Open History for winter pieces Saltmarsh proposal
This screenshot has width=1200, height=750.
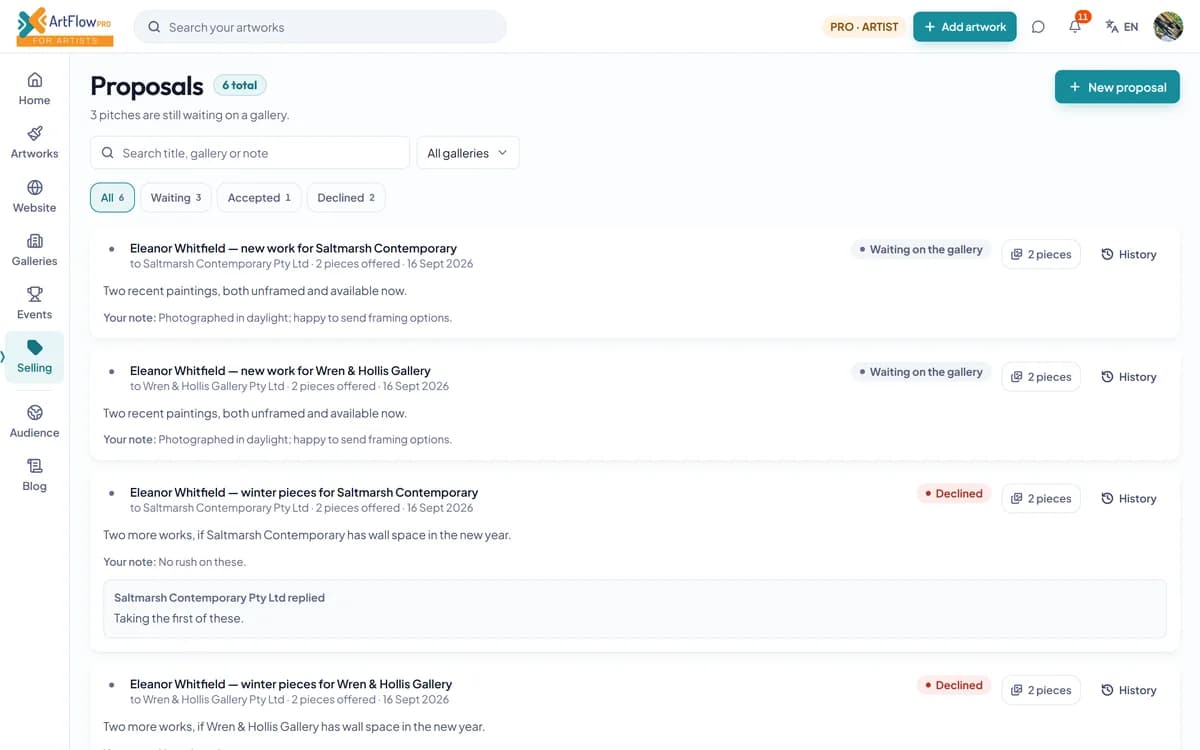(1129, 498)
